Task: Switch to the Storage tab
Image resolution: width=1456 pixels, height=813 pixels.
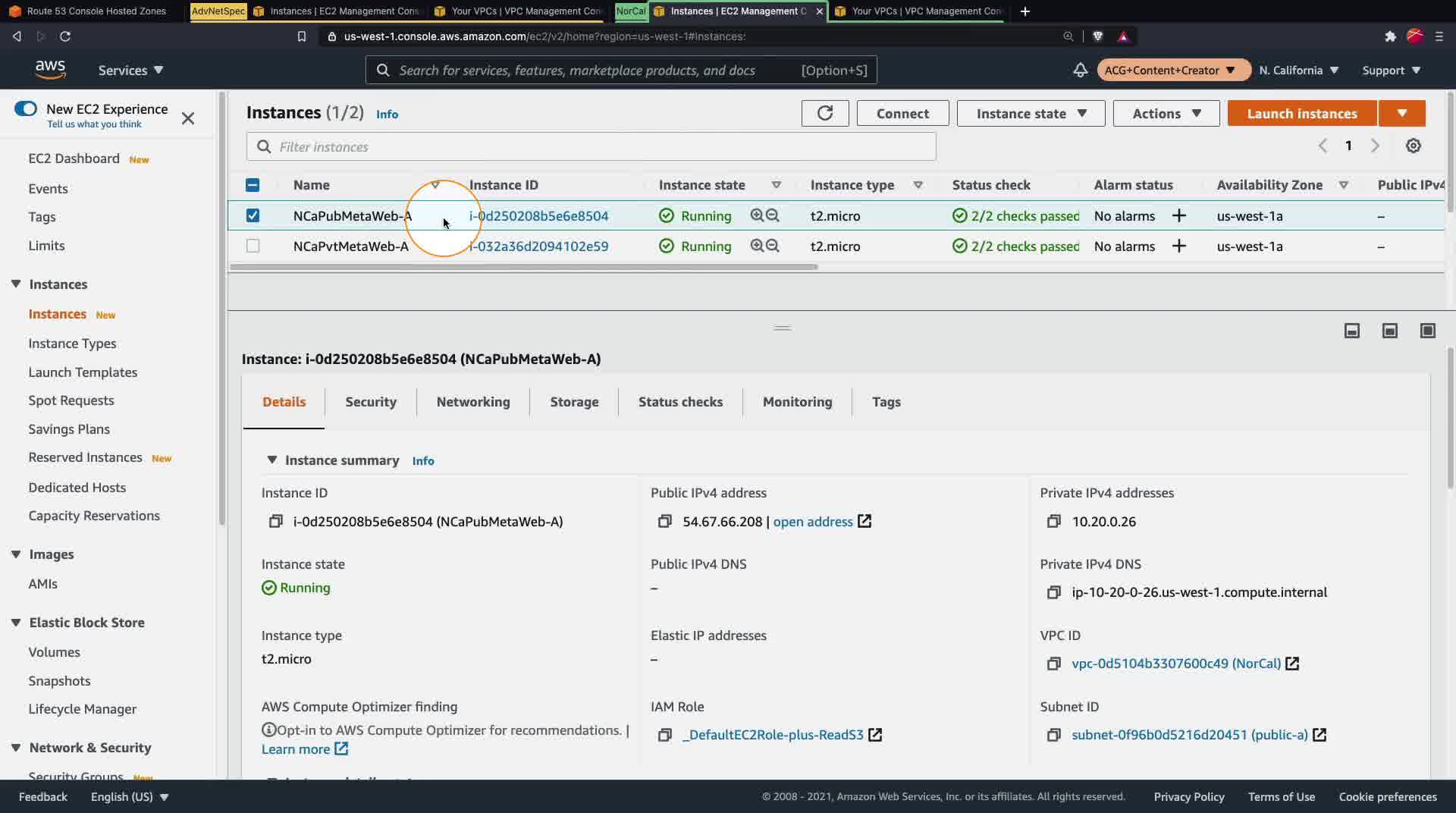Action: point(574,402)
